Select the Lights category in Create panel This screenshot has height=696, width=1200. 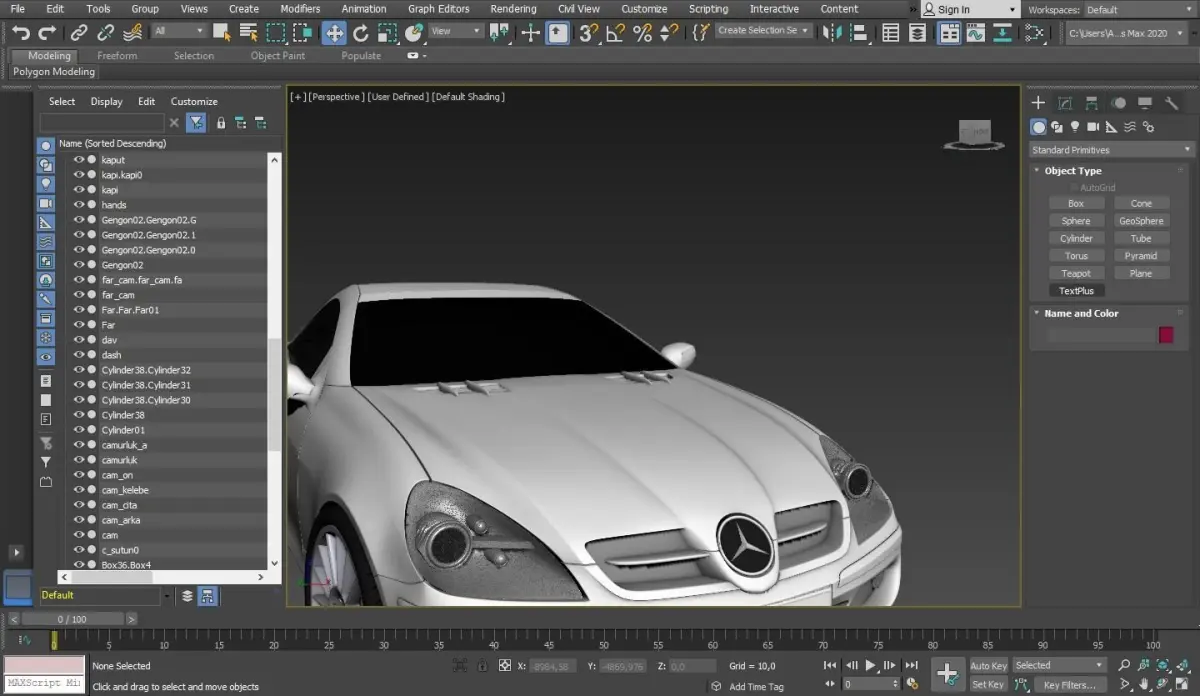pyautogui.click(x=1075, y=127)
